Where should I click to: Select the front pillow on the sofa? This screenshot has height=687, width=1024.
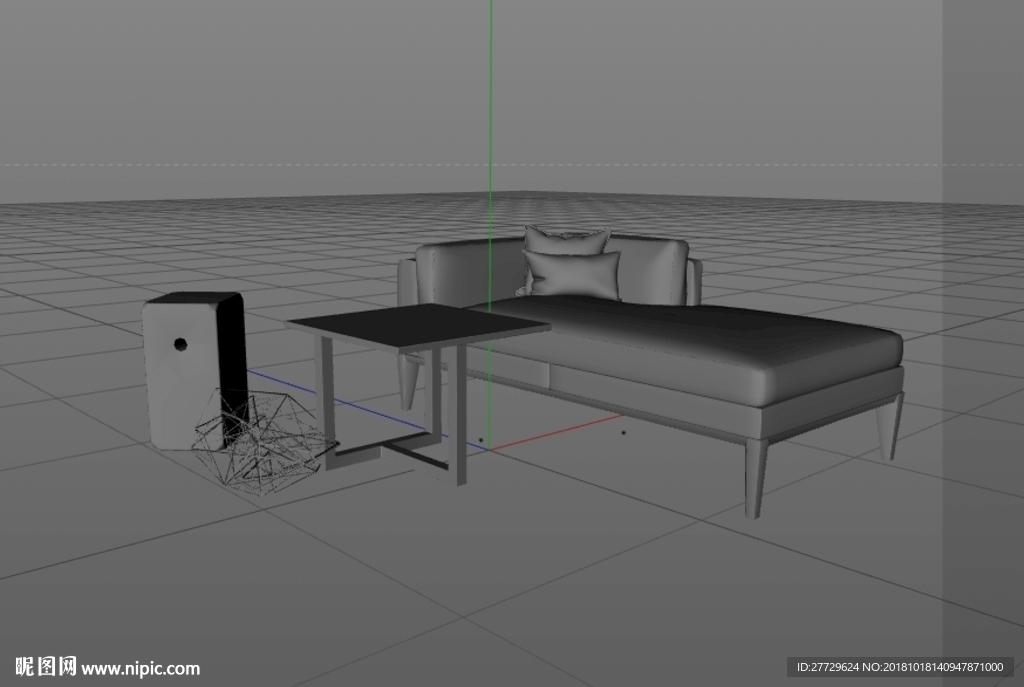572,274
